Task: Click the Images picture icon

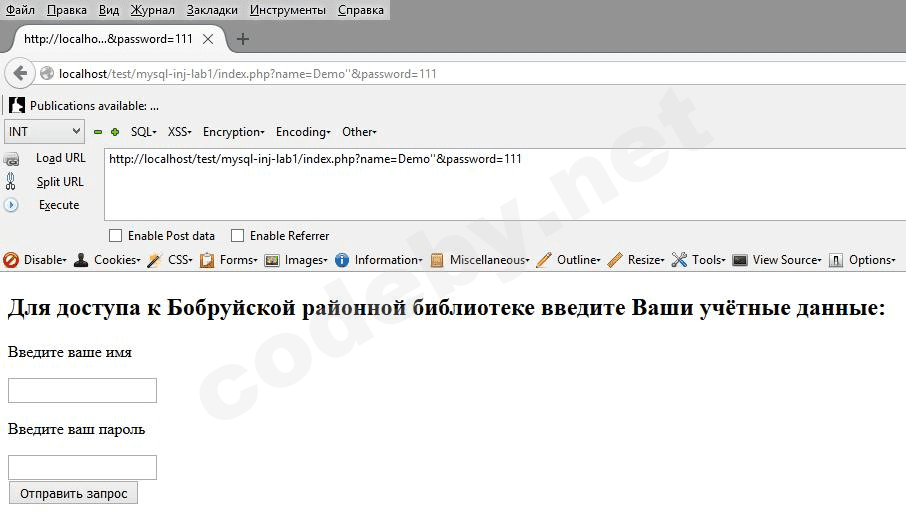Action: pos(272,261)
